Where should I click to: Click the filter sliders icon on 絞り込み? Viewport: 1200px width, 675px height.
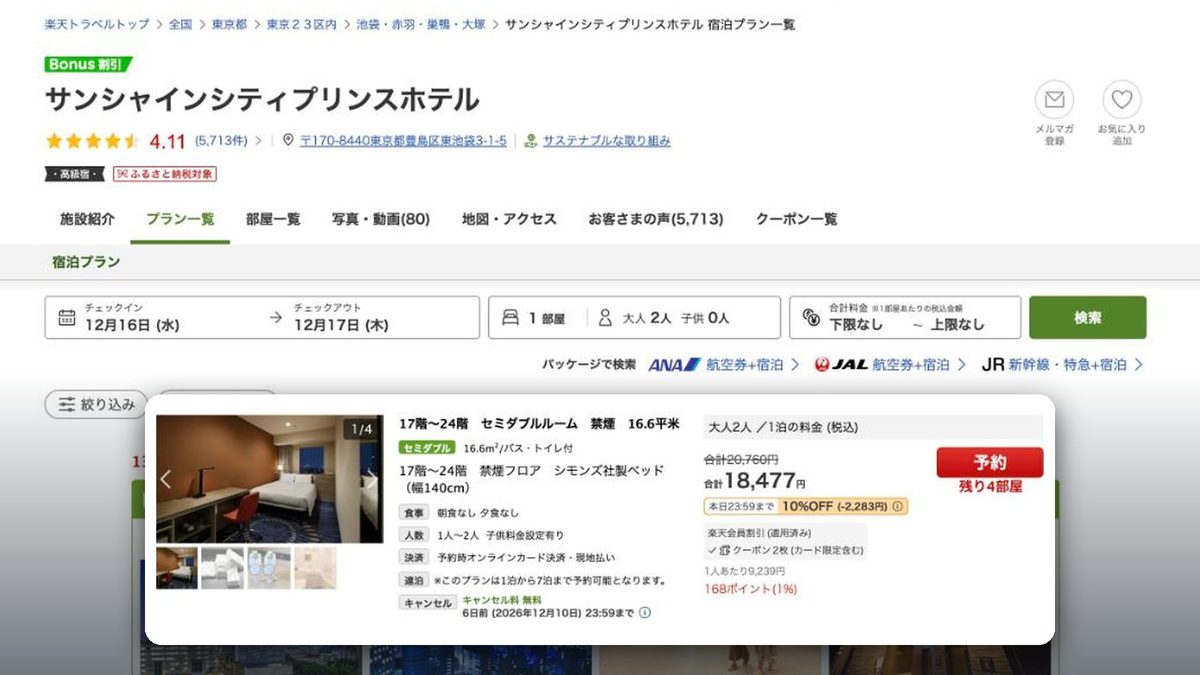[67, 404]
